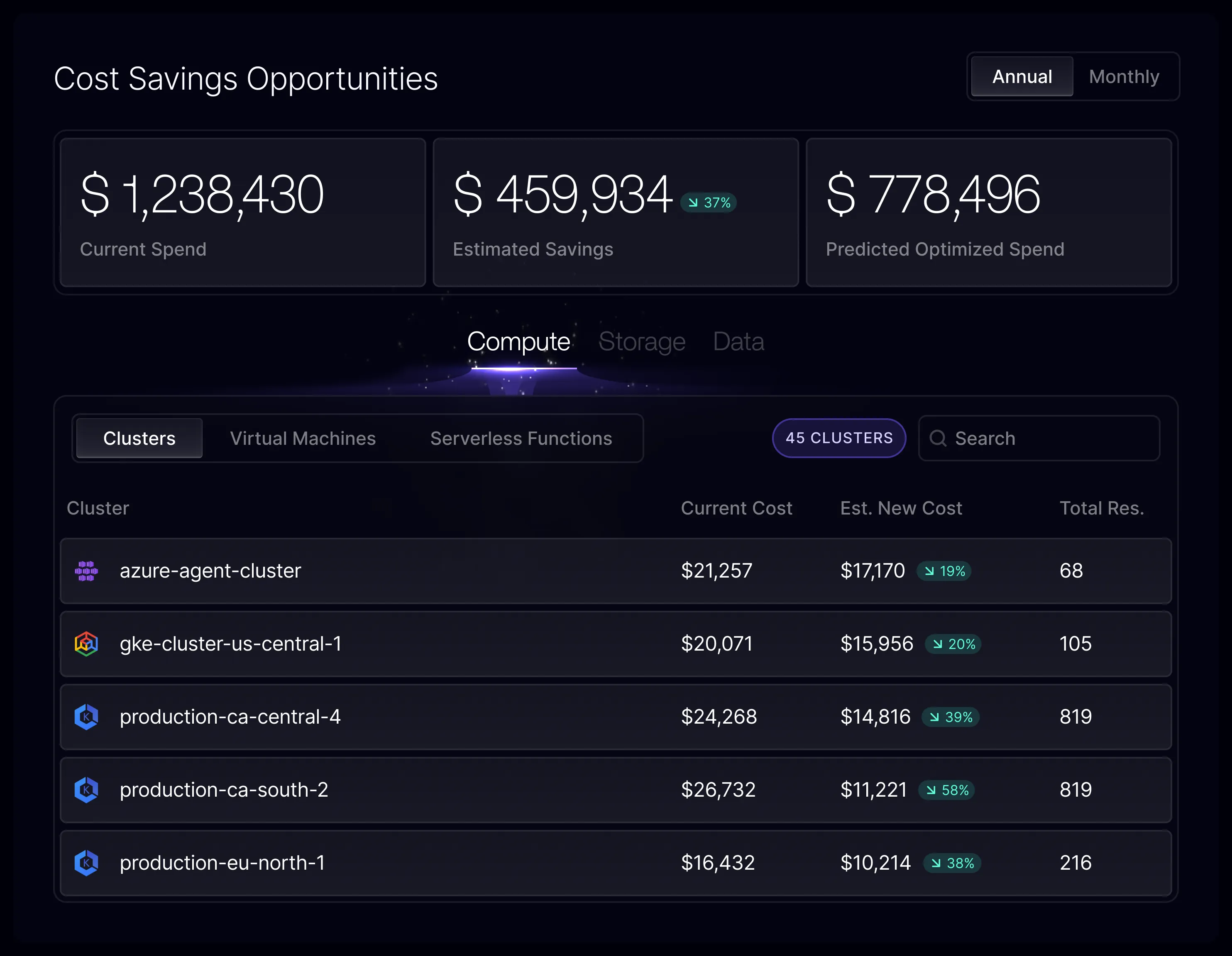1232x956 pixels.
Task: Click the magnifier icon in Search
Action: coord(938,438)
